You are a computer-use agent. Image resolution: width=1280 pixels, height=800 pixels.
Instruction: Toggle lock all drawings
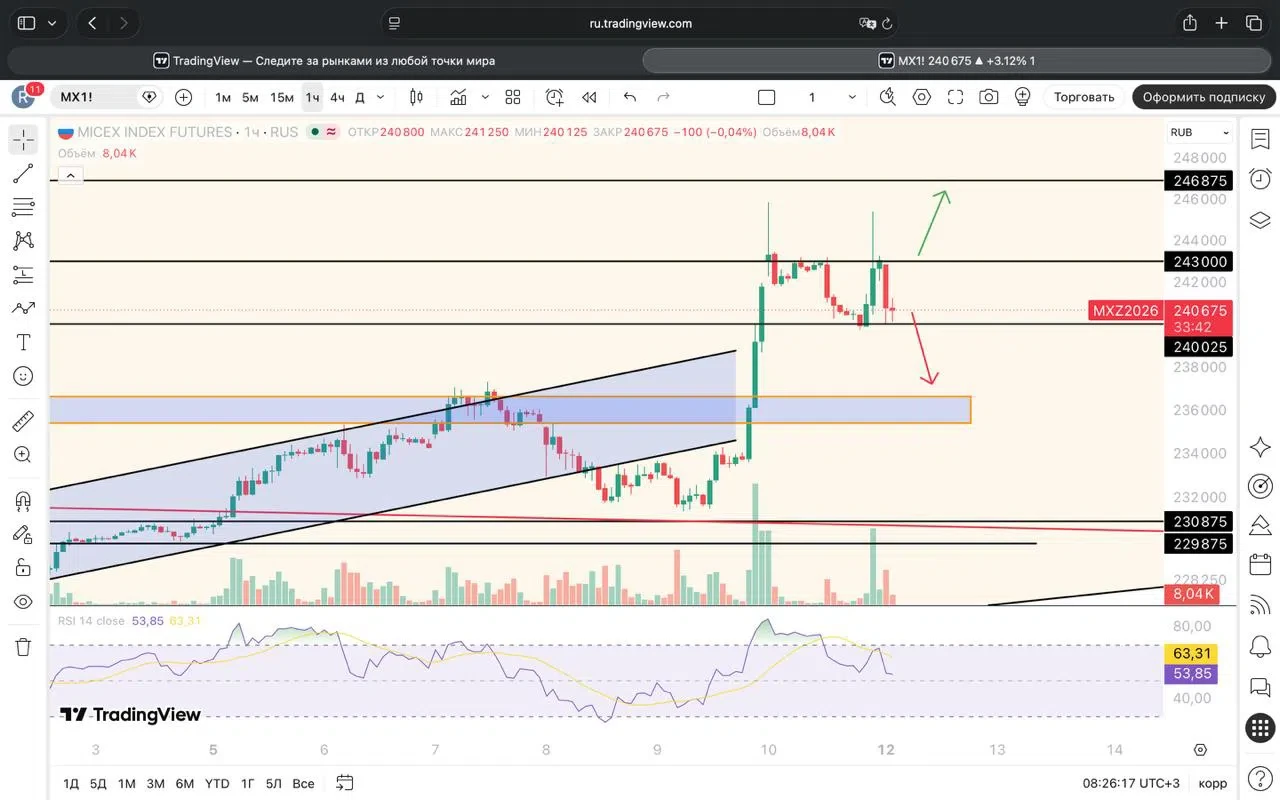(x=23, y=568)
